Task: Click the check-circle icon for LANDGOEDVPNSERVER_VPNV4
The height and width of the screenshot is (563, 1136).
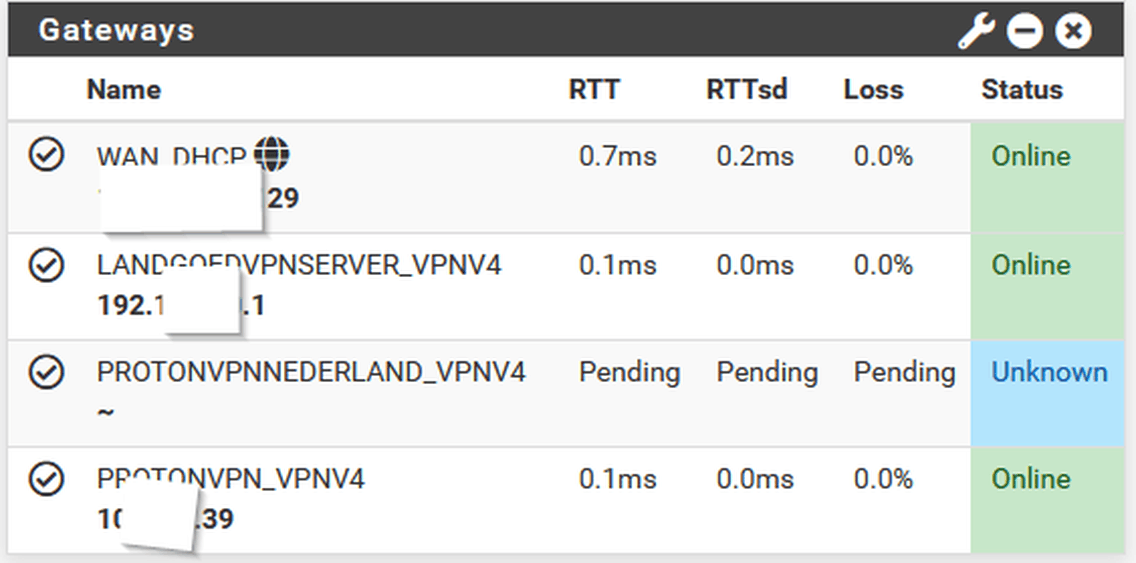Action: point(46,264)
